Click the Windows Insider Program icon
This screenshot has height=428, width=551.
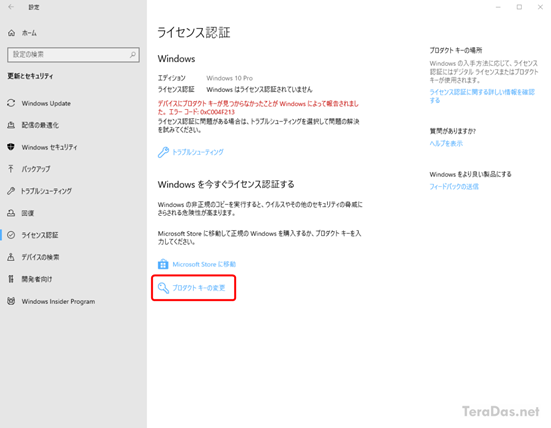pyautogui.click(x=11, y=301)
